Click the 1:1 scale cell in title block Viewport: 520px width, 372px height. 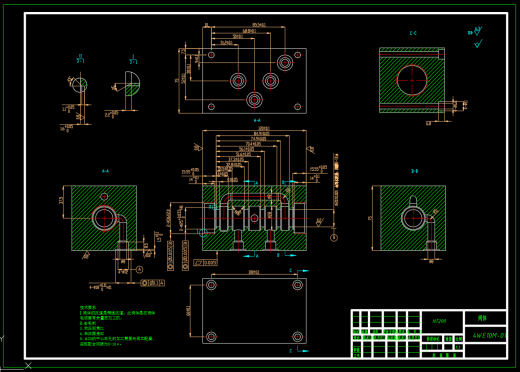(x=459, y=347)
